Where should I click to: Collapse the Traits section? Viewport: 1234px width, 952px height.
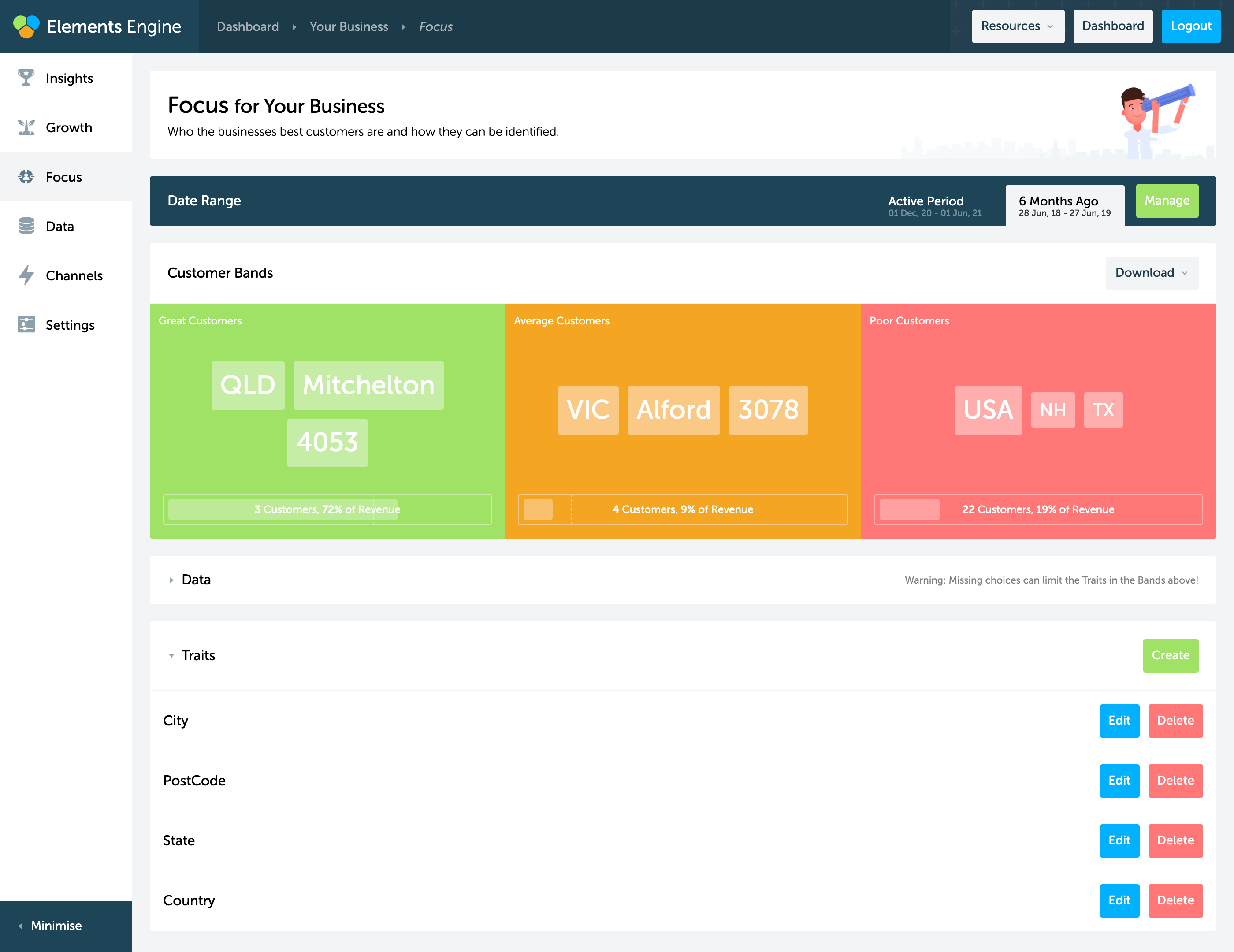tap(172, 655)
